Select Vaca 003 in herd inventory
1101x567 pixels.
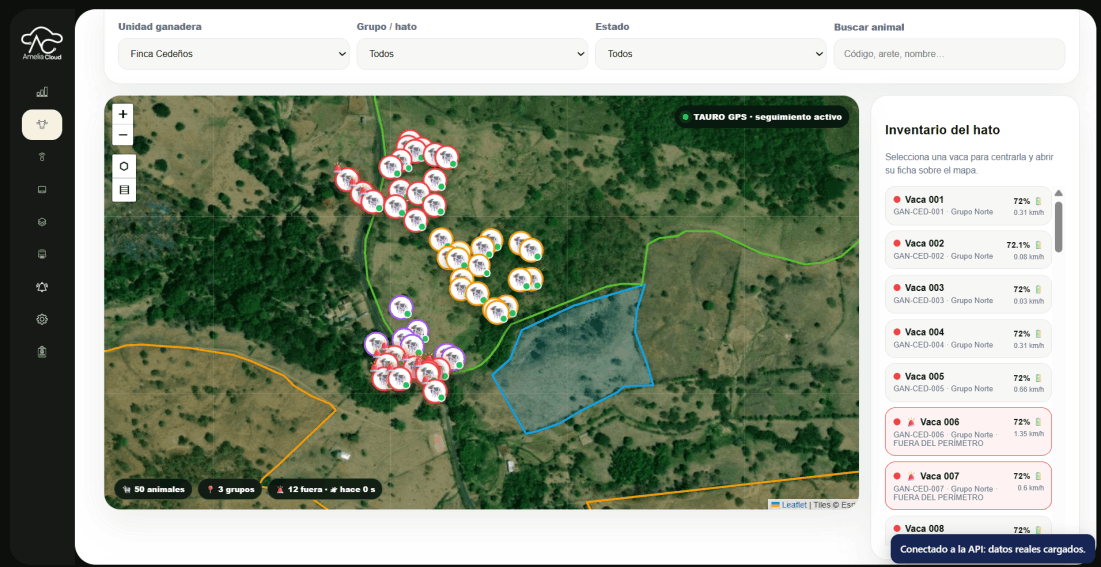968,294
